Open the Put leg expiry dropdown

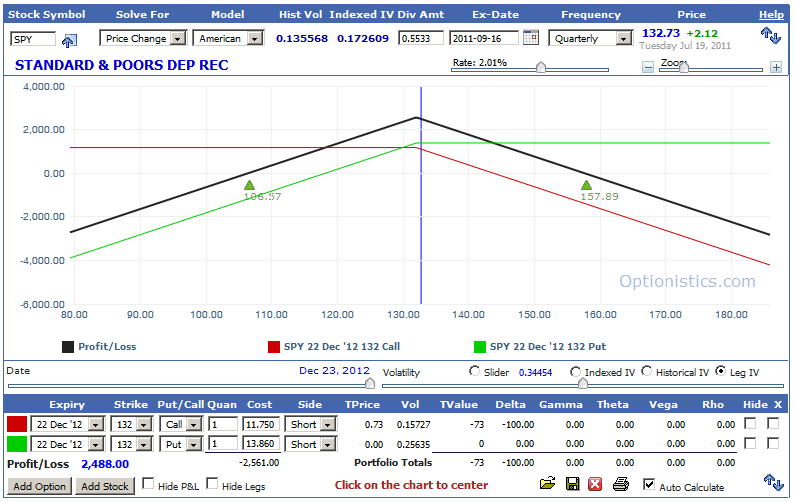point(67,444)
